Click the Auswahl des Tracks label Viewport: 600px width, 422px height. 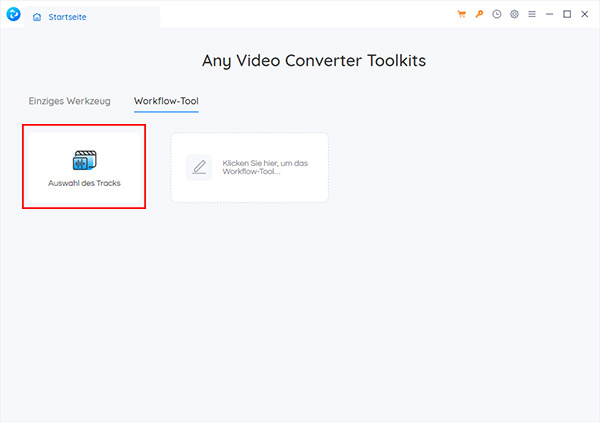[x=84, y=183]
